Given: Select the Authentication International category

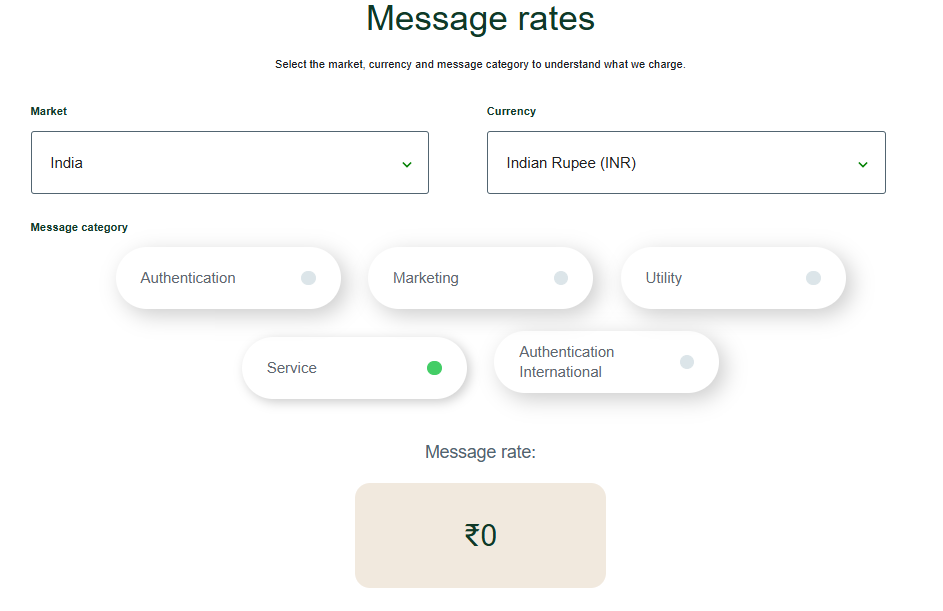Looking at the screenshot, I should (606, 362).
